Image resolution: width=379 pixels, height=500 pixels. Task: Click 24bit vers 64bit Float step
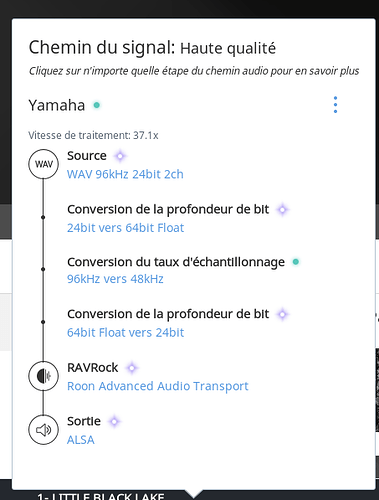coord(126,228)
